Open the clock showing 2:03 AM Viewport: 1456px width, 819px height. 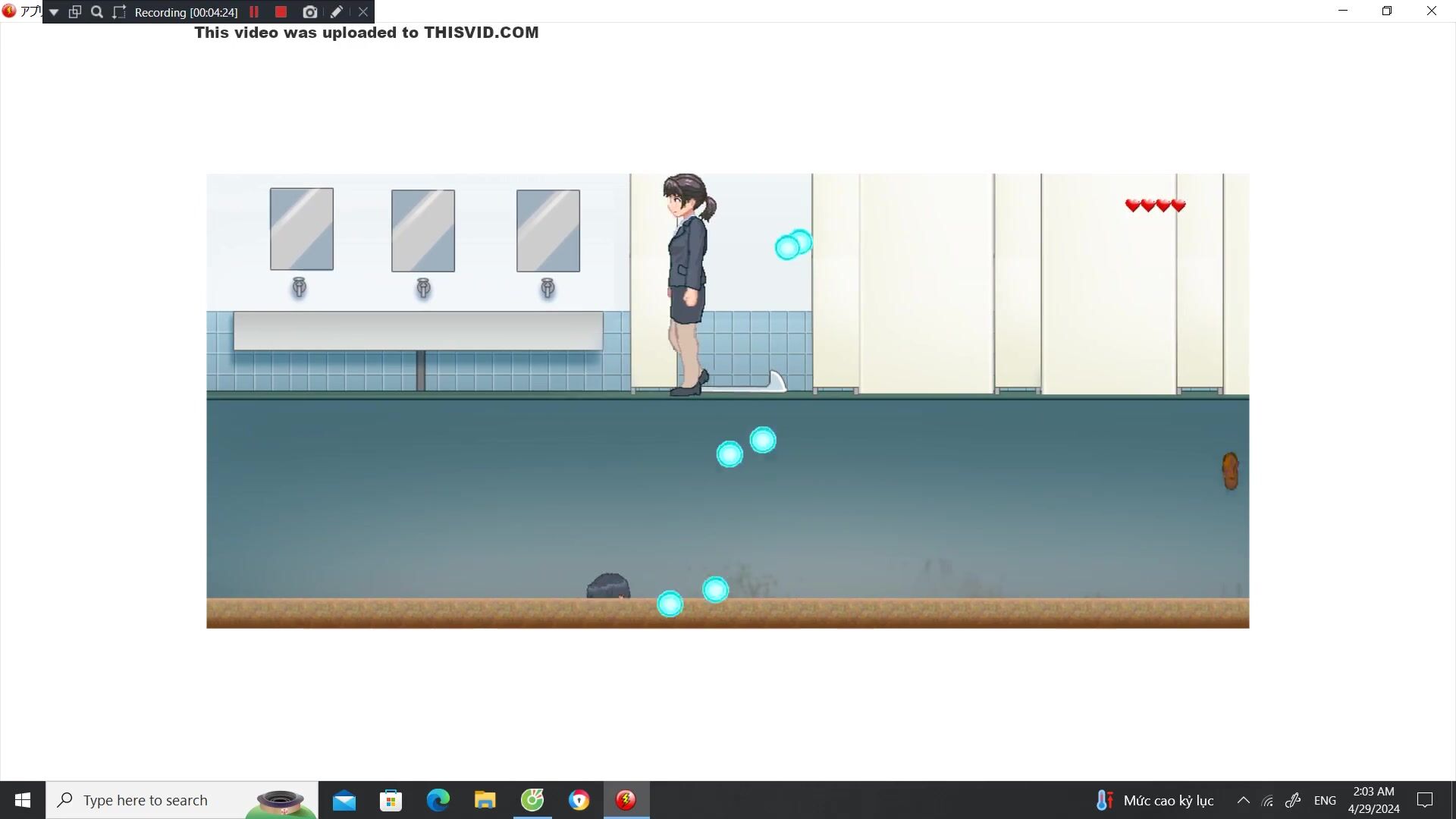(x=1373, y=800)
